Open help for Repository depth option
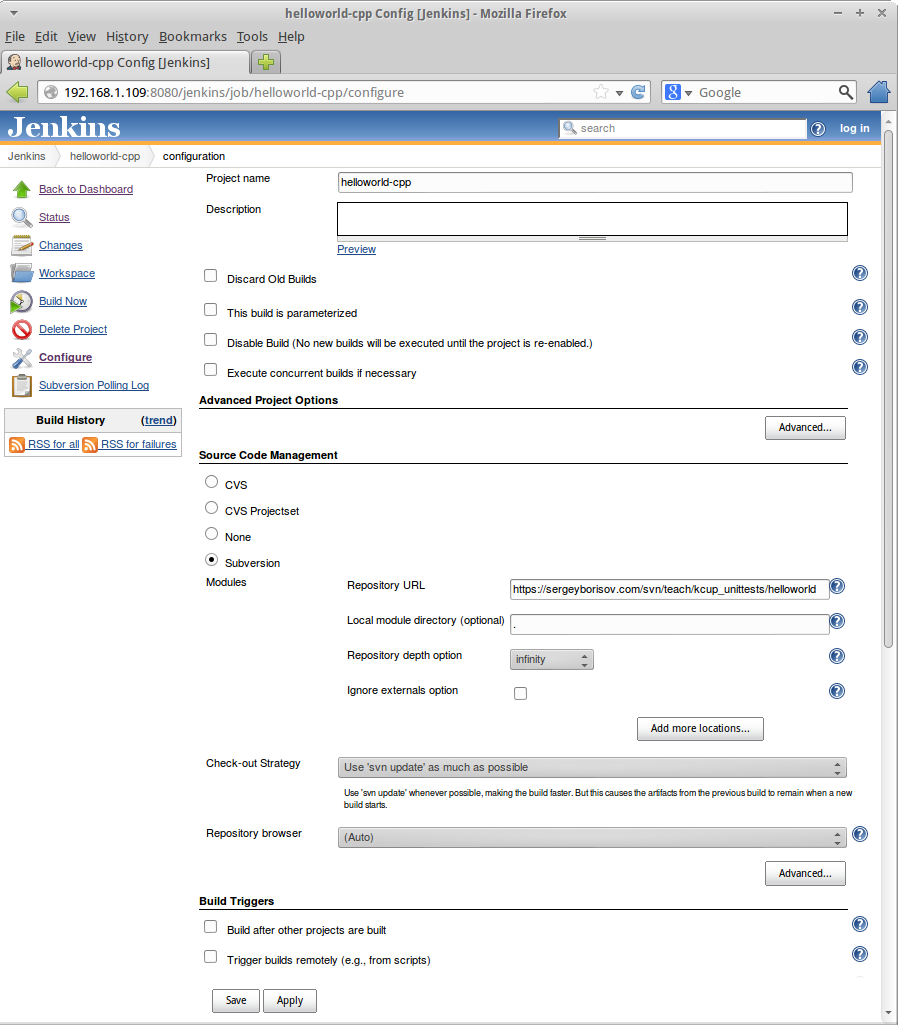The width and height of the screenshot is (898, 1025). (x=837, y=656)
